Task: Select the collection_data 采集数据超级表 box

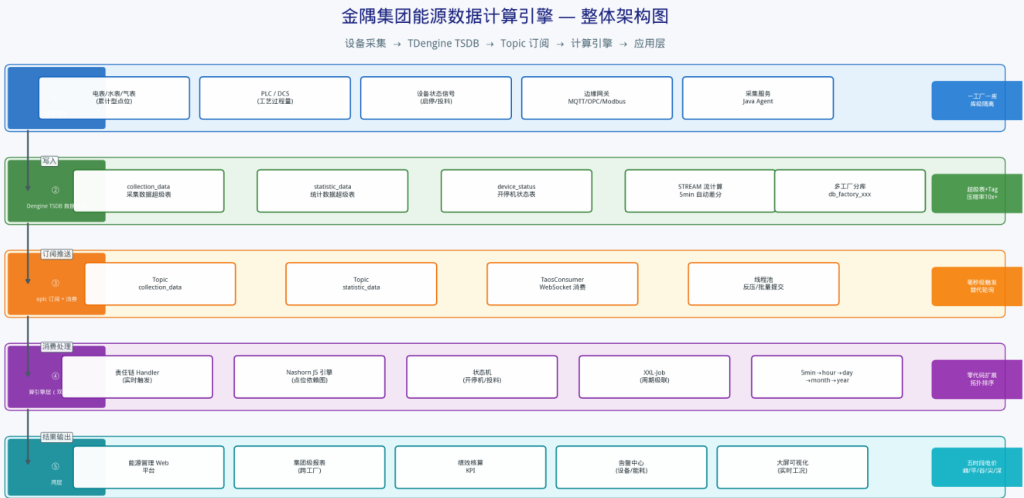Action: click(x=149, y=191)
